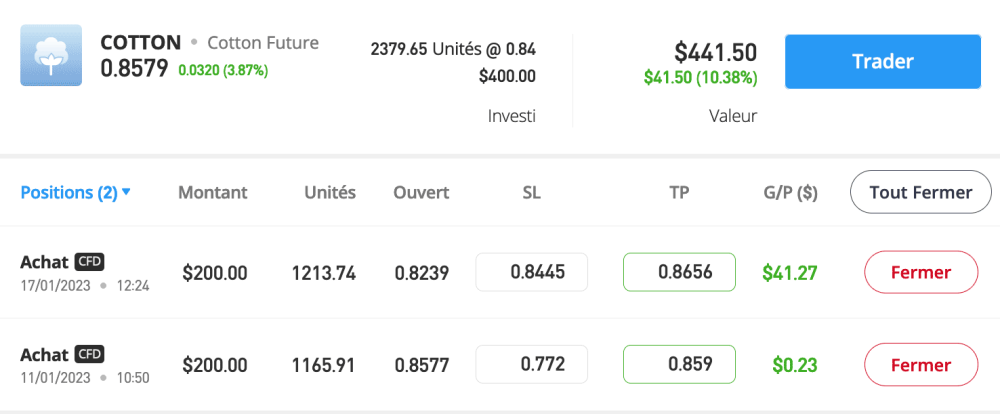Screen dimensions: 1000x414
Task: Click the G/P ($) column header
Action: tap(789, 192)
